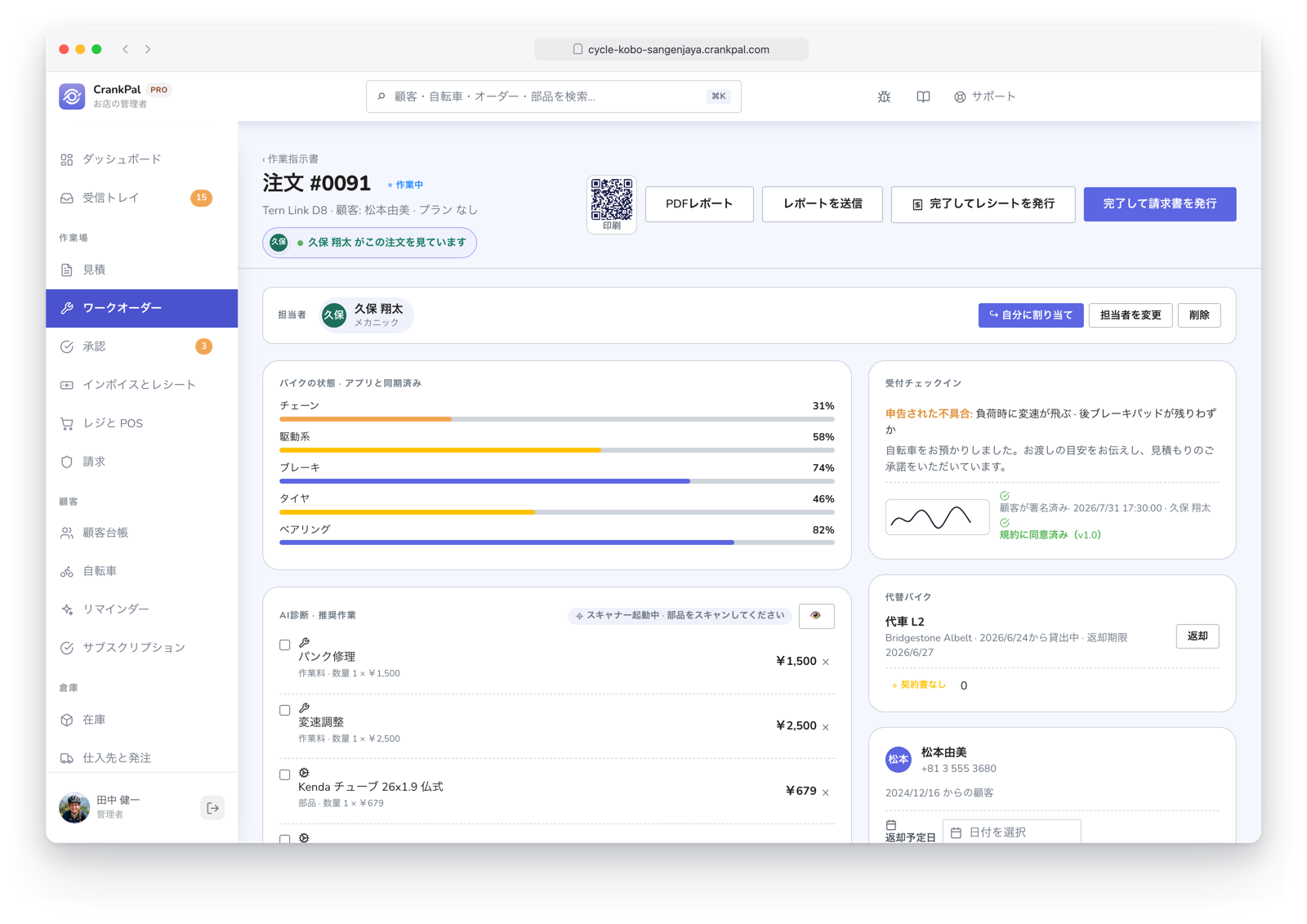Click the ブレーキ 74% progress bar
Image resolution: width=1307 pixels, height=924 pixels.
click(x=557, y=481)
